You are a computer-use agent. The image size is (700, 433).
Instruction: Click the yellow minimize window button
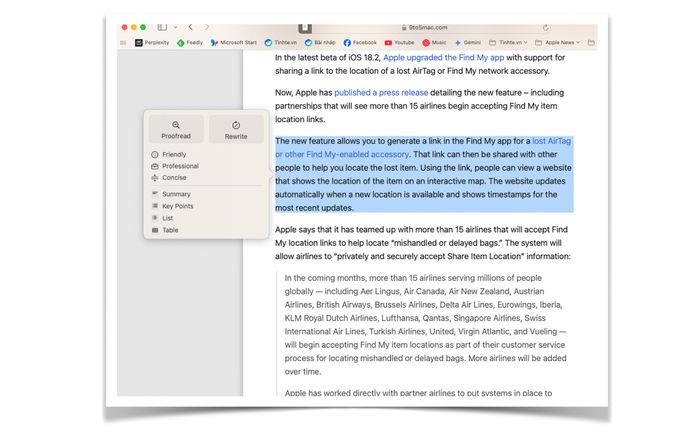tap(134, 27)
